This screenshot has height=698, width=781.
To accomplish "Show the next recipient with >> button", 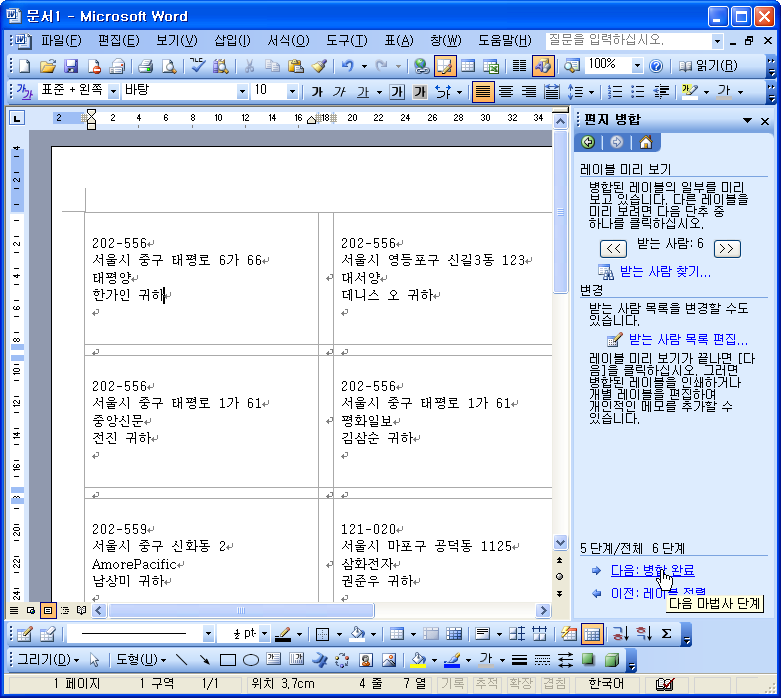I will (727, 249).
